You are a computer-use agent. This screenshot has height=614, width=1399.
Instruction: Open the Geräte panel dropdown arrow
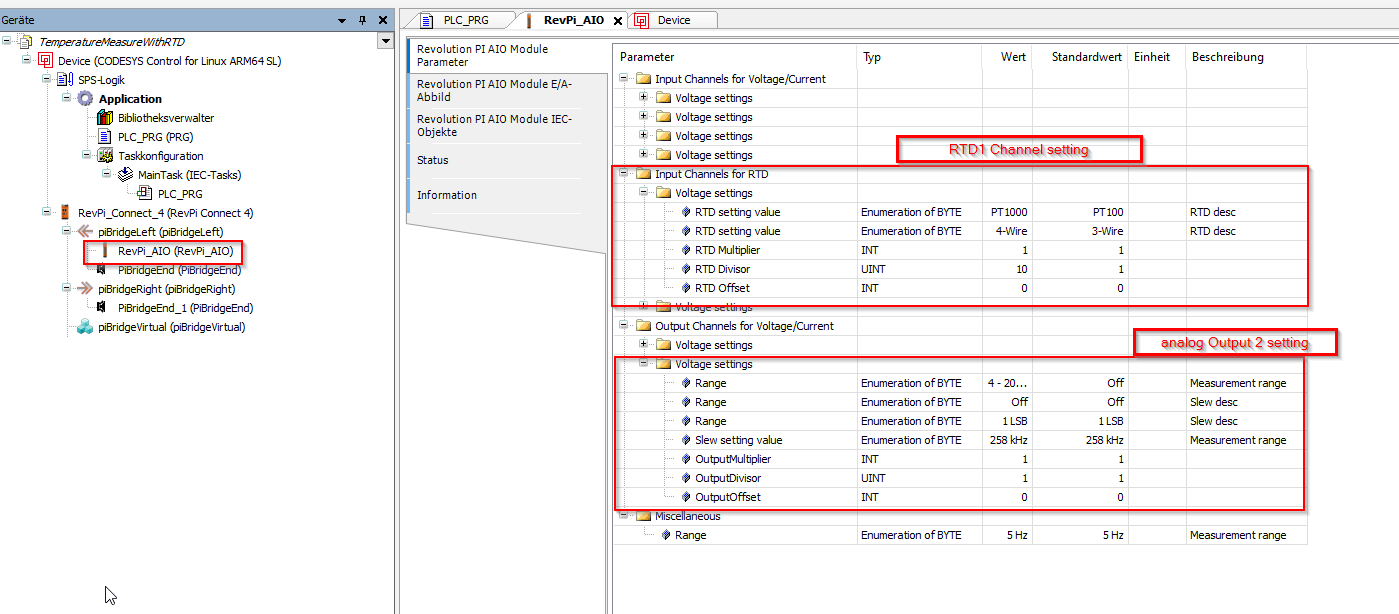pos(341,19)
